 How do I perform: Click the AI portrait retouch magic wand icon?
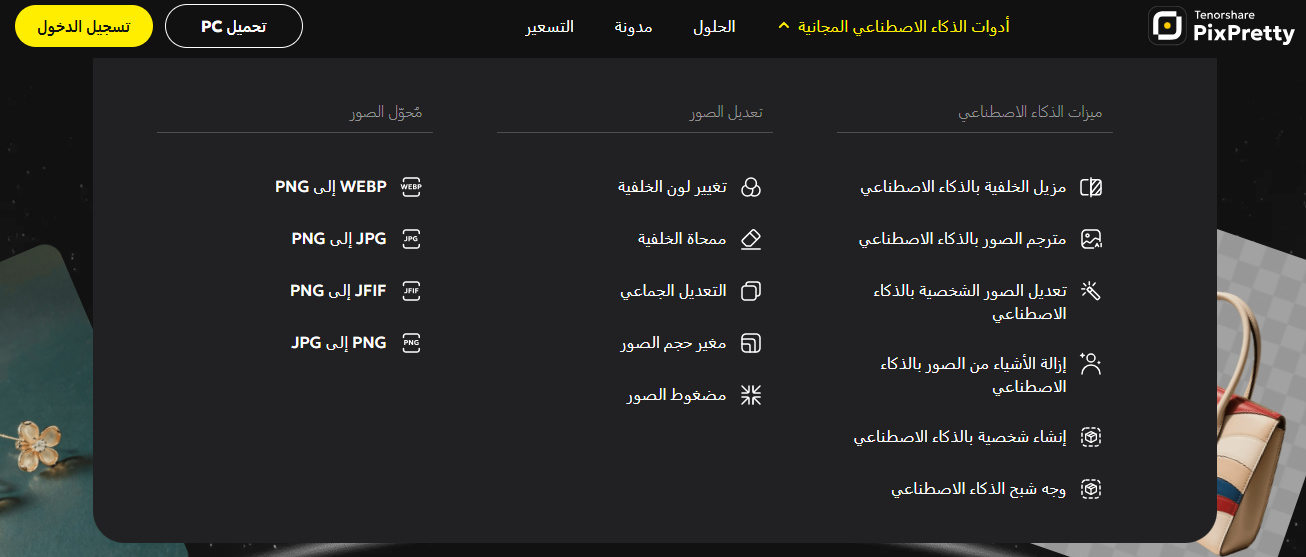coord(1091,291)
